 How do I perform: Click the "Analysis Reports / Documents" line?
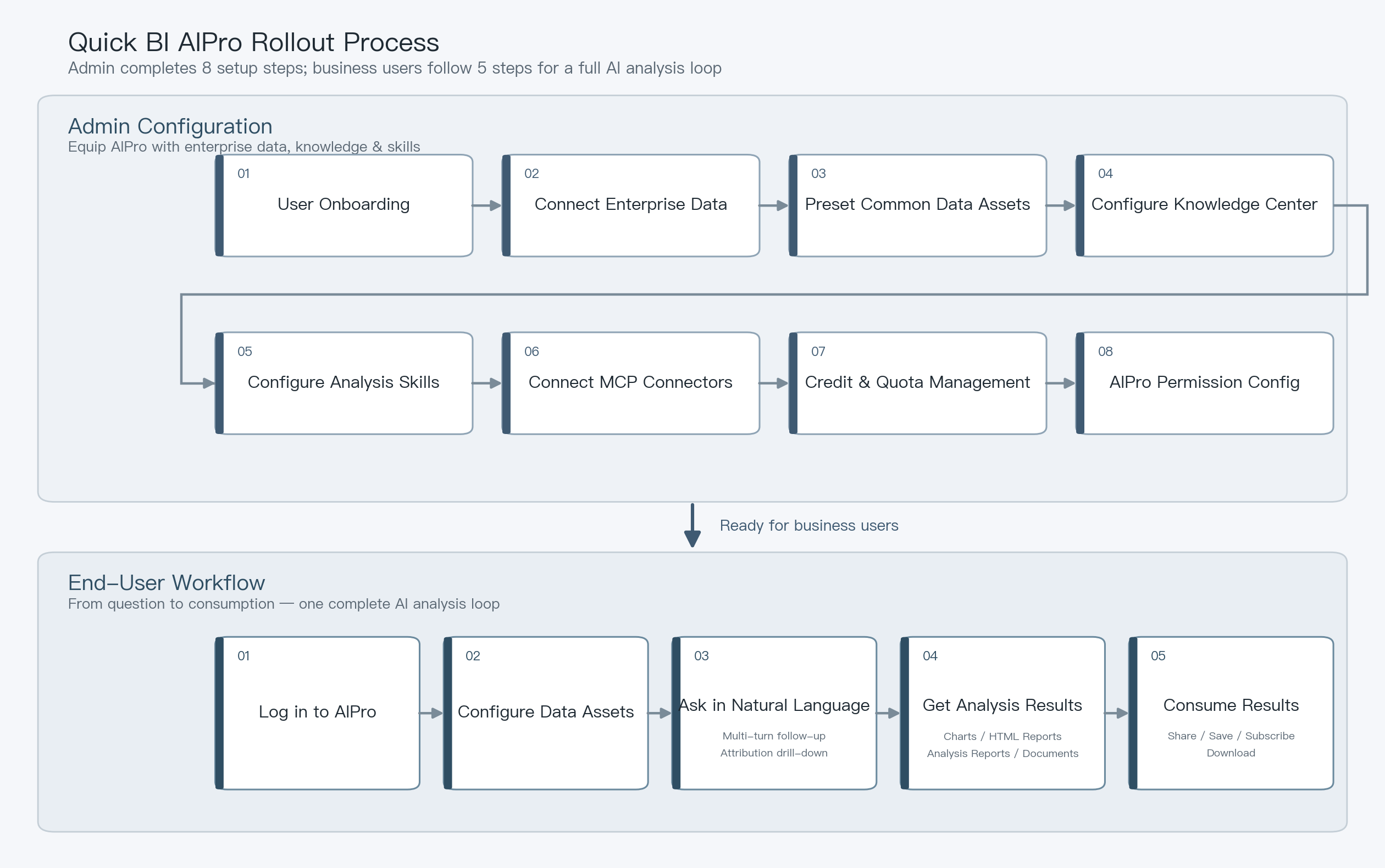[1002, 754]
